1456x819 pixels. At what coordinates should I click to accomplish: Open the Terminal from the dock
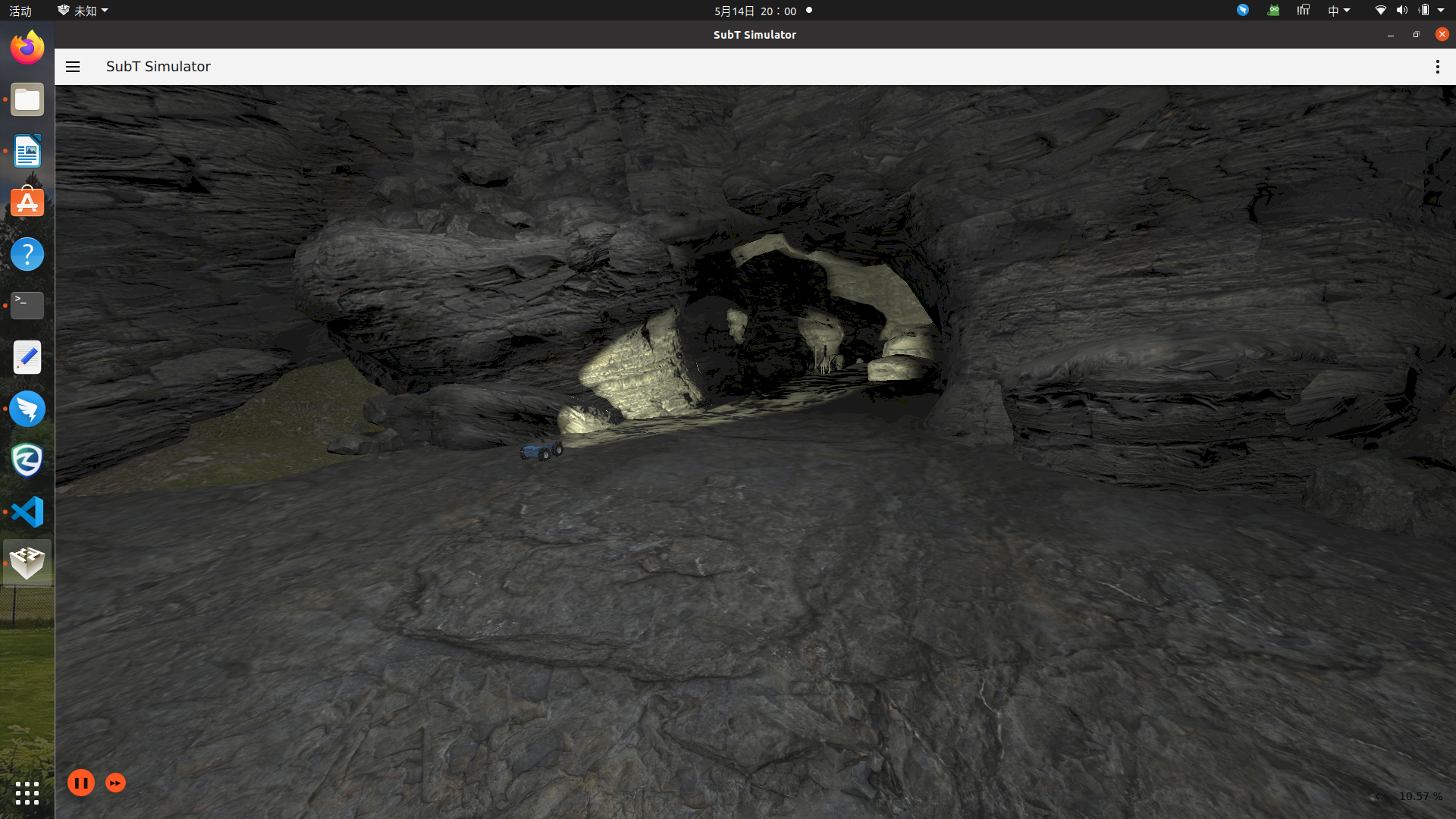point(27,306)
